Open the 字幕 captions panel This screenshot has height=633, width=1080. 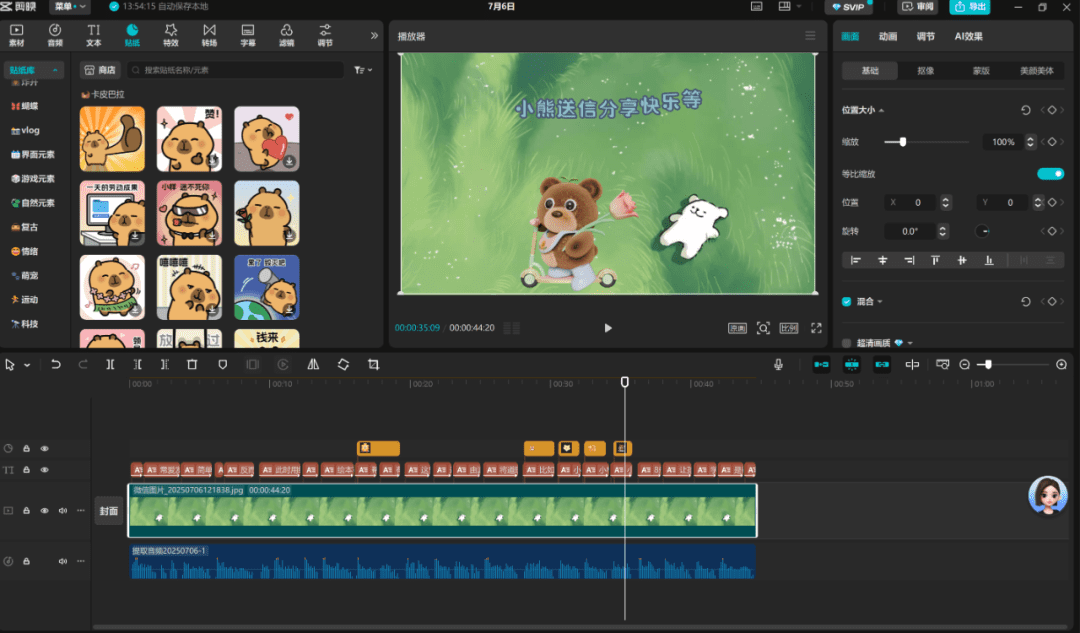(x=248, y=35)
